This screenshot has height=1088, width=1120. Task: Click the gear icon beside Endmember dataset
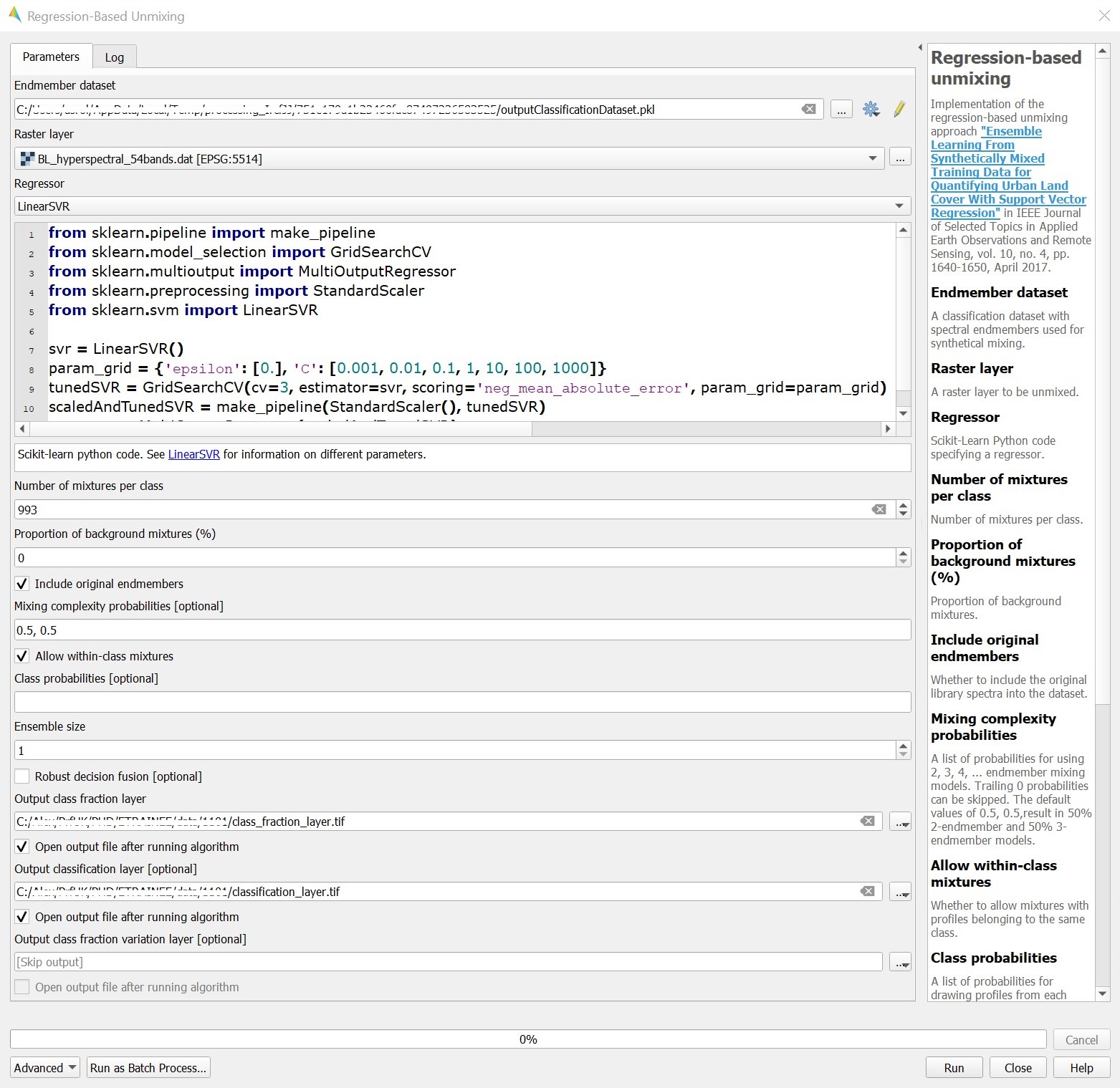click(871, 109)
